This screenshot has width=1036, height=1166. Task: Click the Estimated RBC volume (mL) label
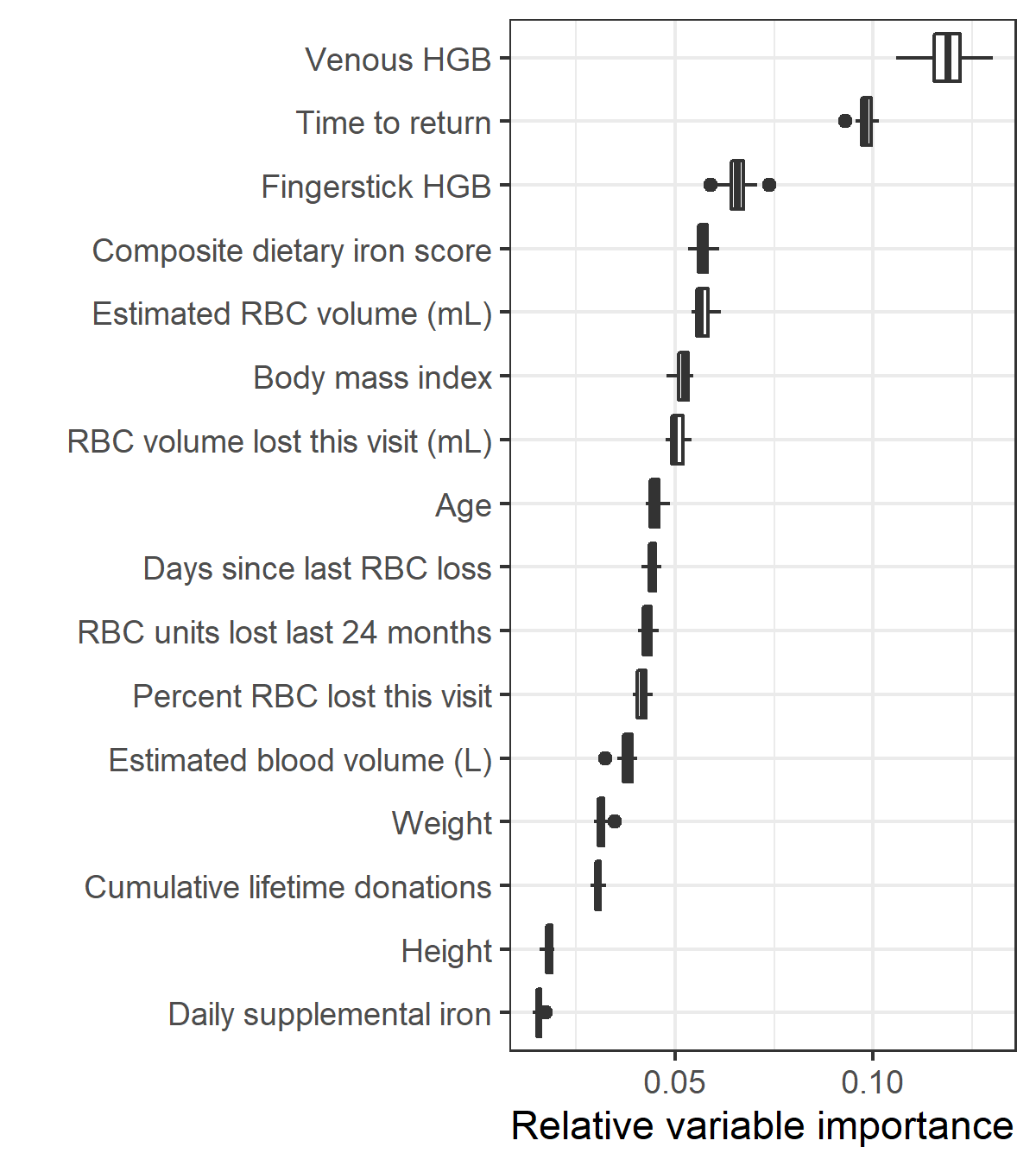click(292, 314)
